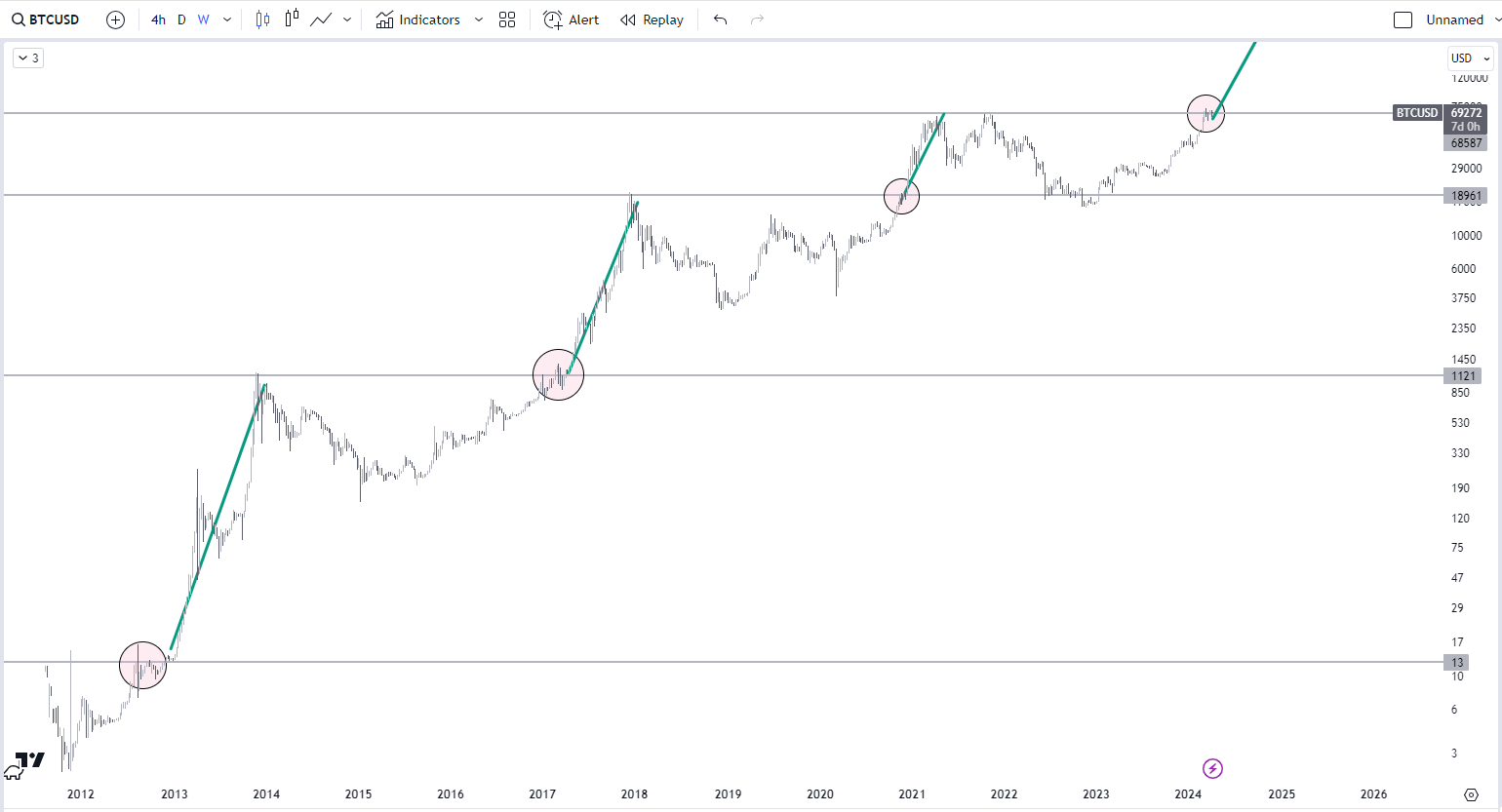Open chart settings gear at bottom right
Viewport: 1502px width, 812px height.
pyautogui.click(x=1471, y=794)
